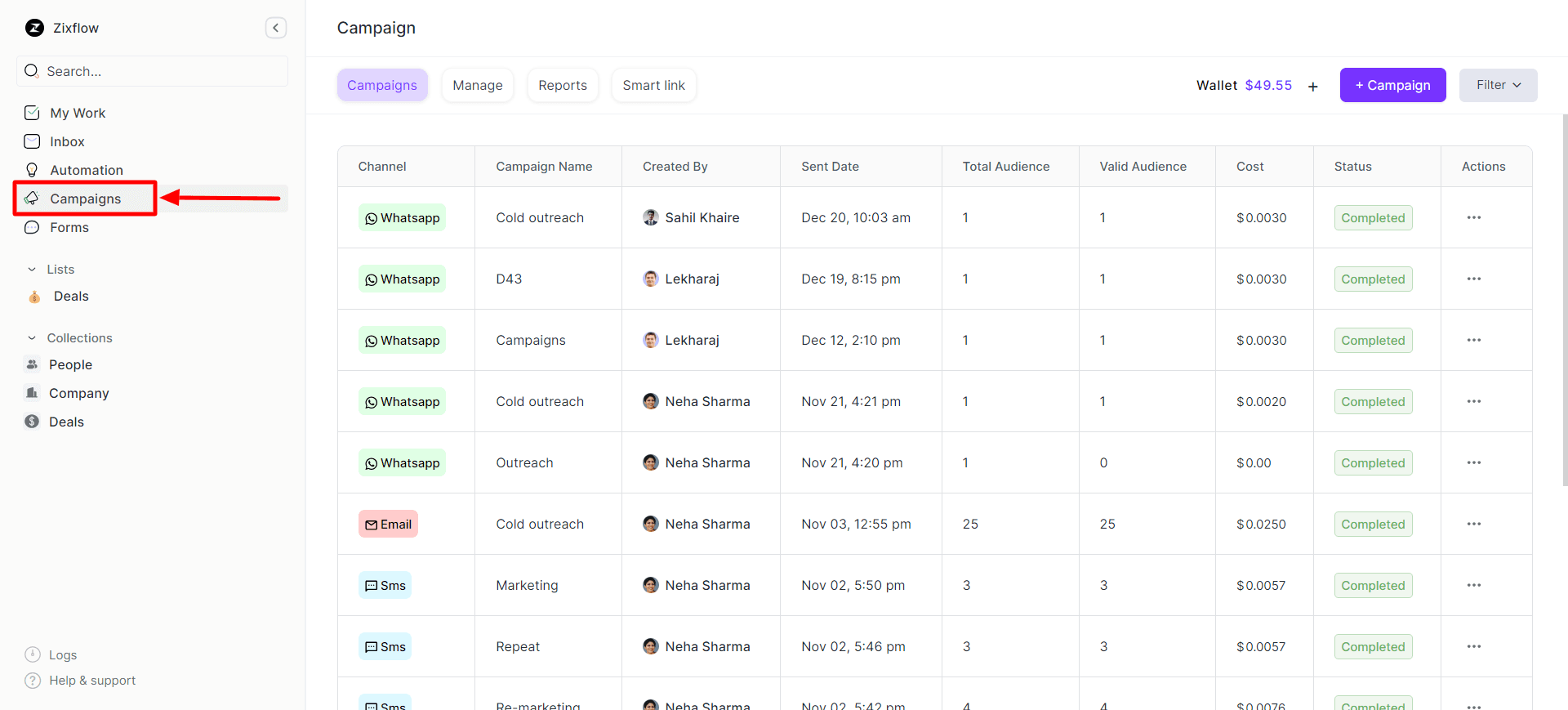The width and height of the screenshot is (1568, 710).
Task: Collapse the Lists section
Action: [32, 269]
